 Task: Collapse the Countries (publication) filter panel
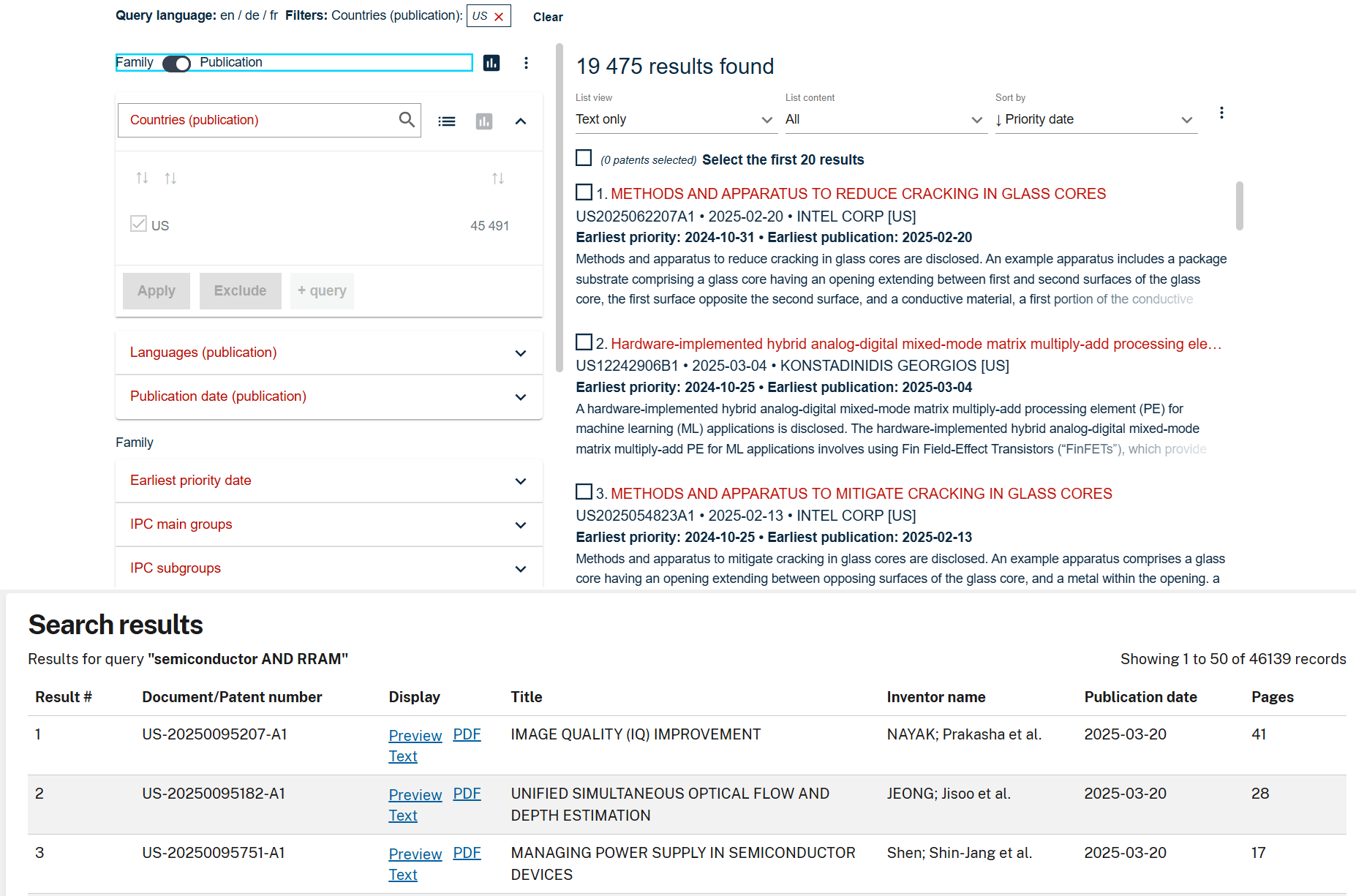point(521,121)
